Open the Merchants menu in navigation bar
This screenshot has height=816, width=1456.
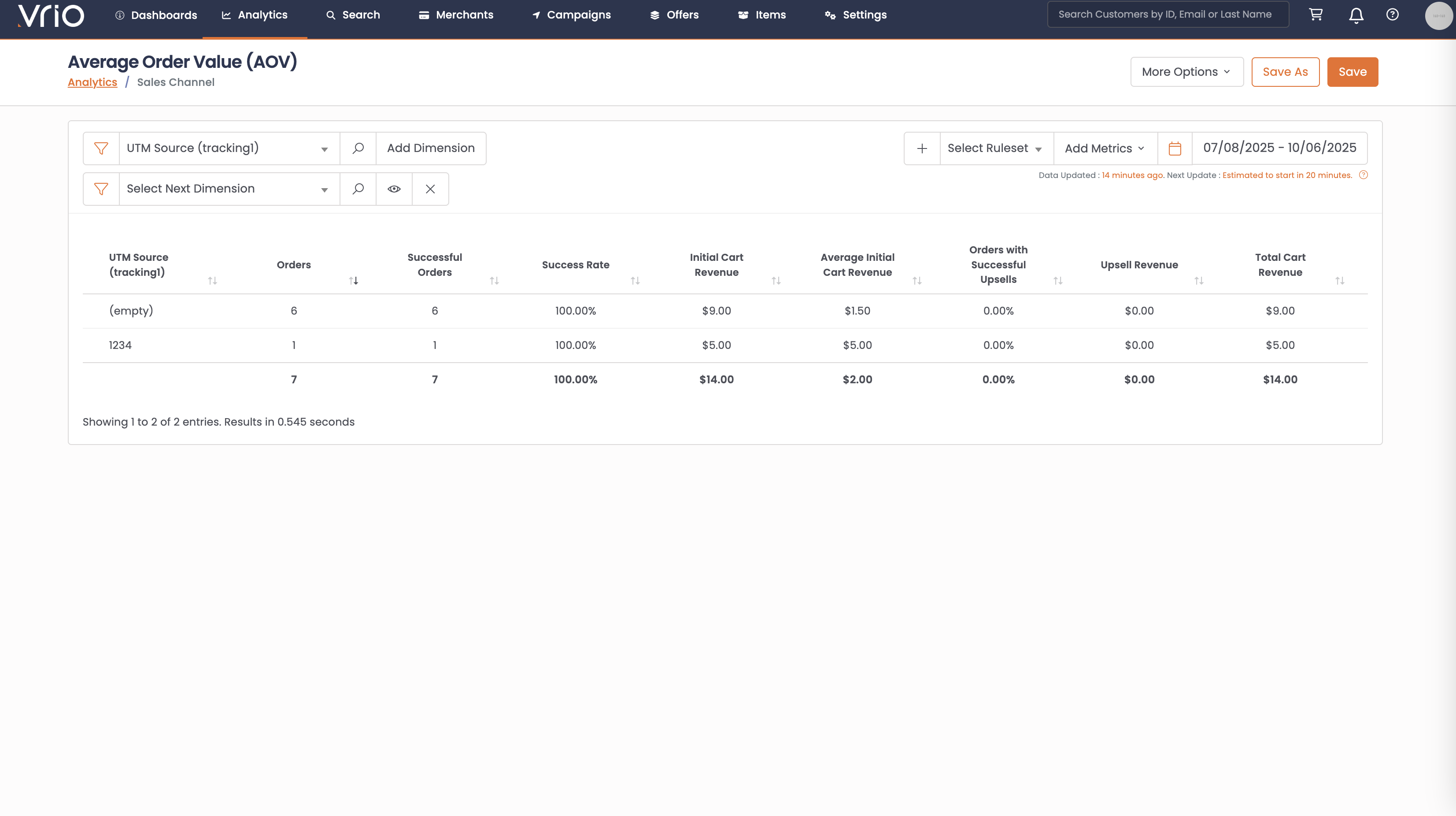455,15
